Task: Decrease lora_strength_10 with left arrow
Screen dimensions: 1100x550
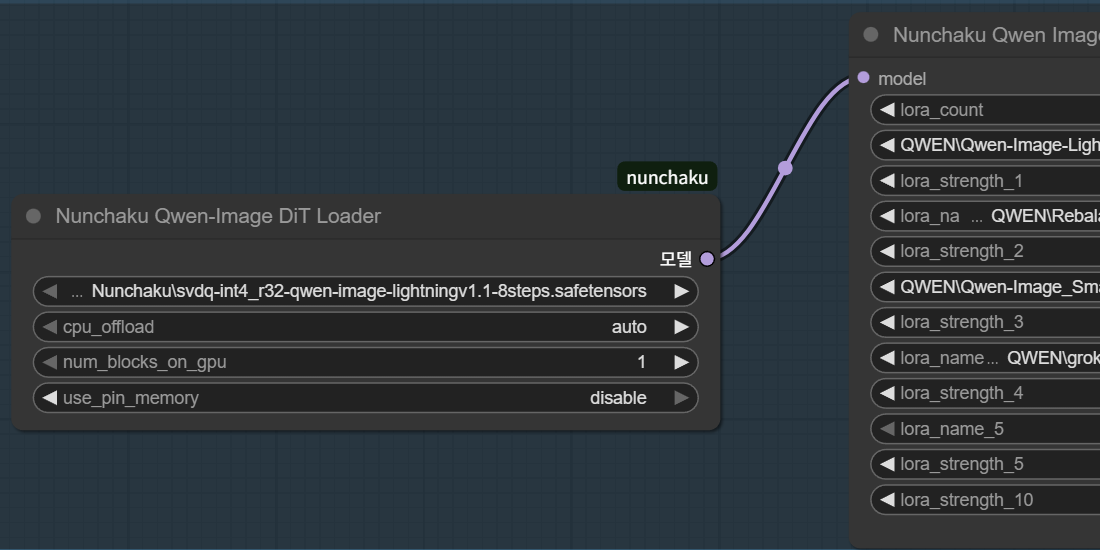Action: click(x=887, y=500)
